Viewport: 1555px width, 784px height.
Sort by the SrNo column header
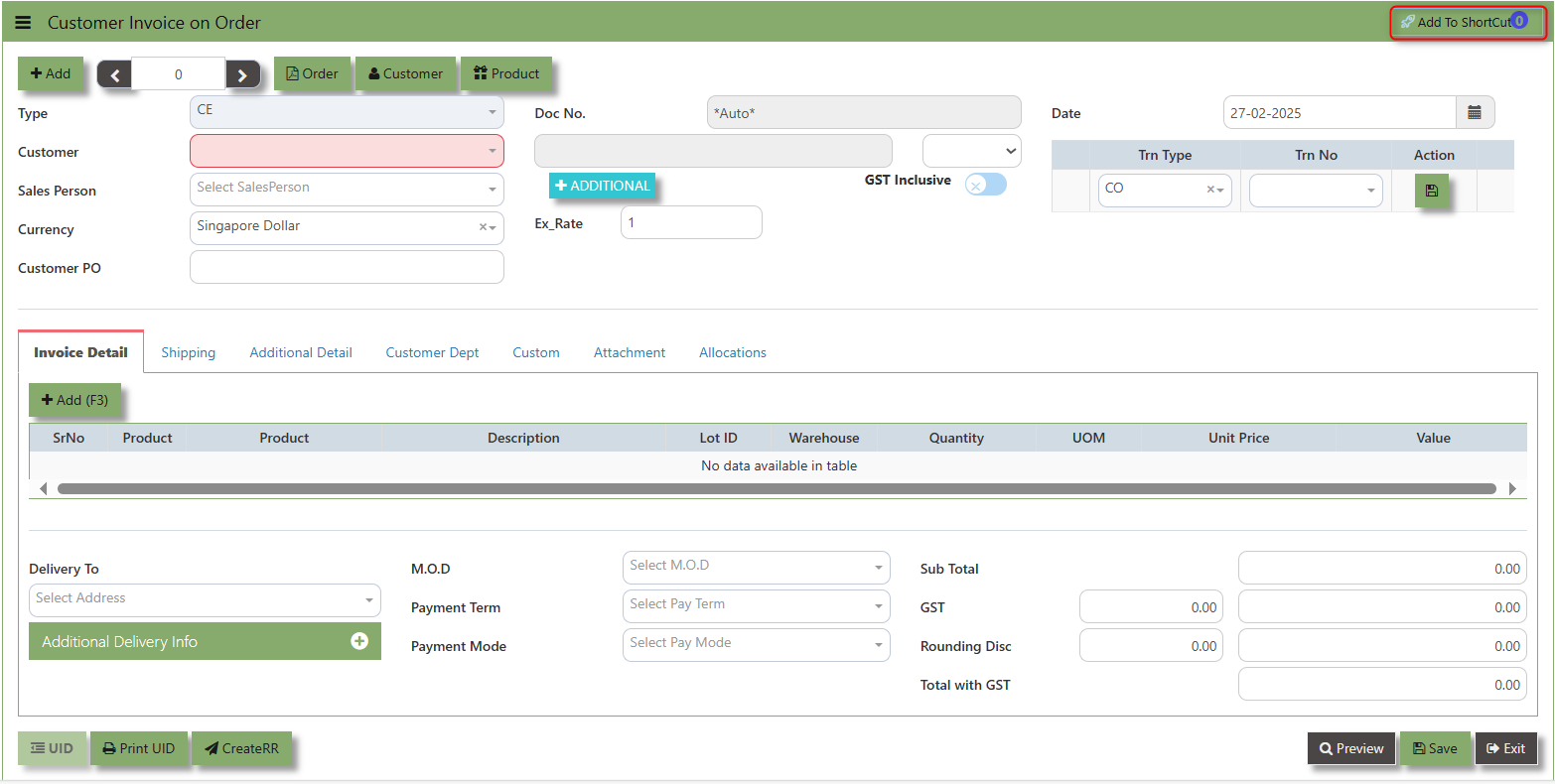pyautogui.click(x=69, y=438)
